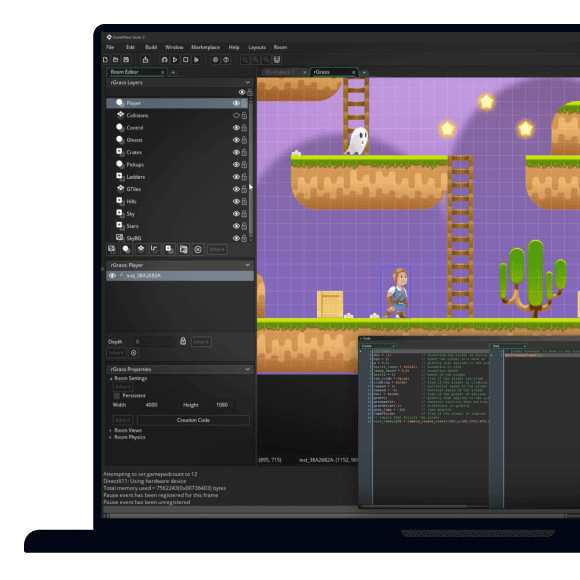
Task: Click the Creation Code button
Action: [x=193, y=420]
